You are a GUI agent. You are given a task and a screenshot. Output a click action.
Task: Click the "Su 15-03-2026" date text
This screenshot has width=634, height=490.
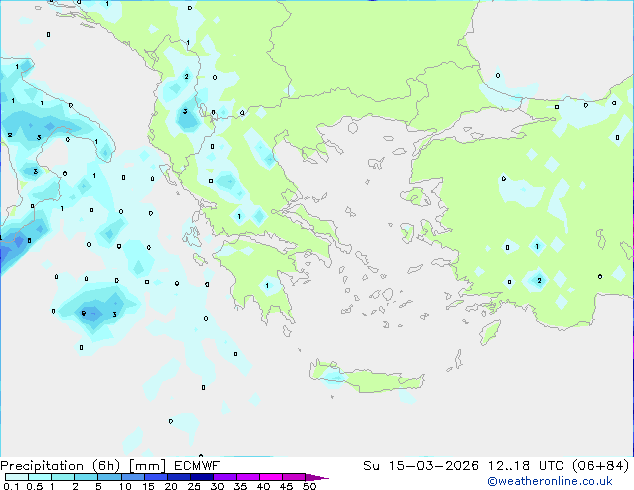tap(421, 466)
